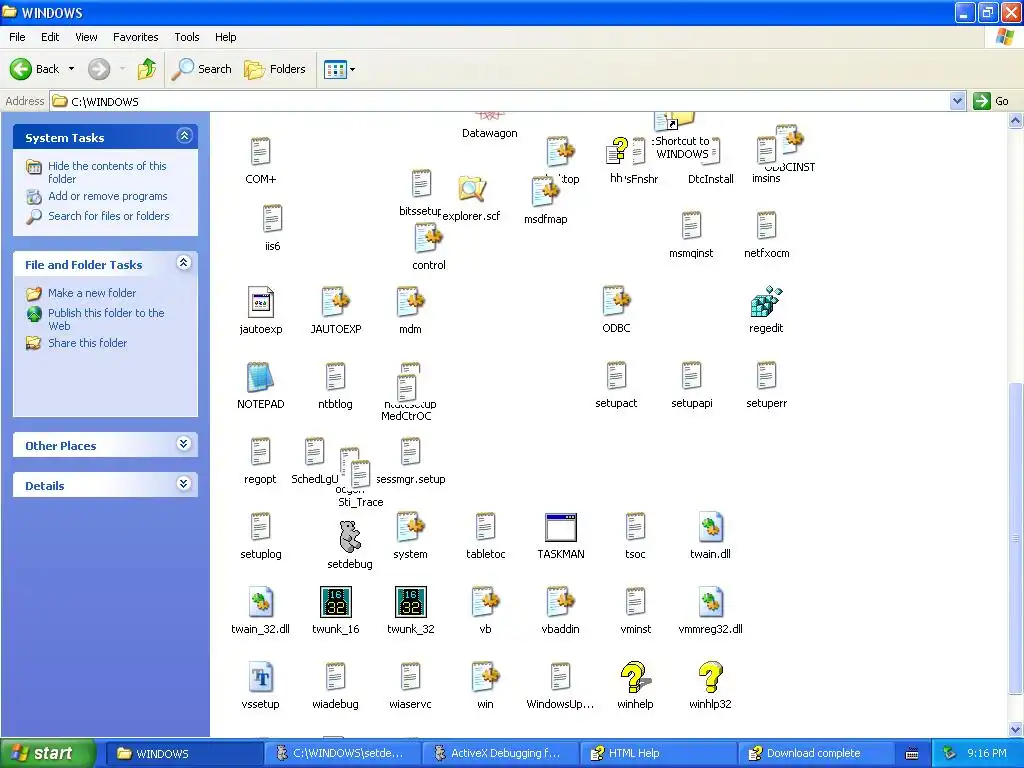
Task: Click the vertical scrollbar down arrow
Action: coord(1016,729)
